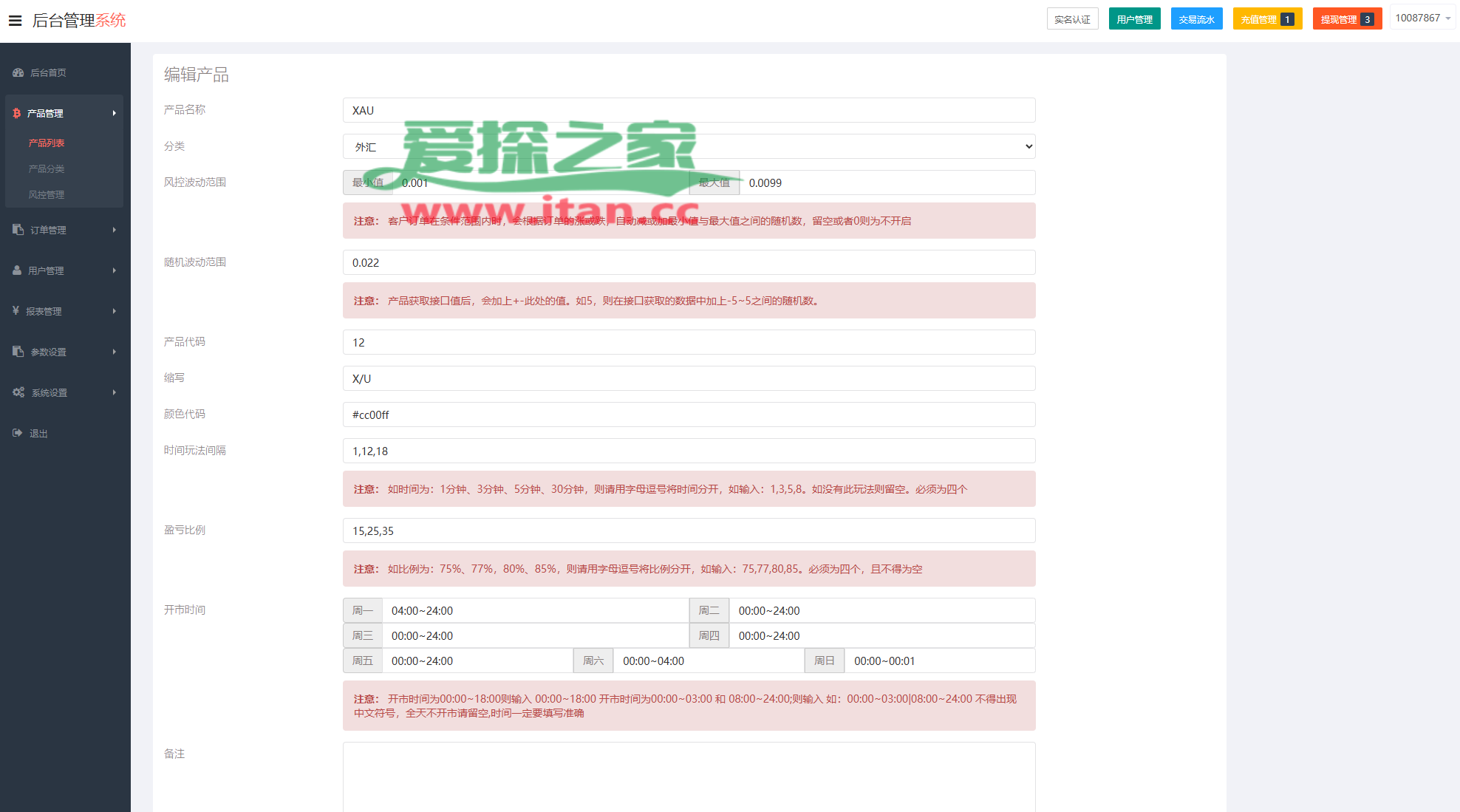The height and width of the screenshot is (812, 1460).
Task: Click the blue 交易流水 button
Action: [x=1196, y=19]
